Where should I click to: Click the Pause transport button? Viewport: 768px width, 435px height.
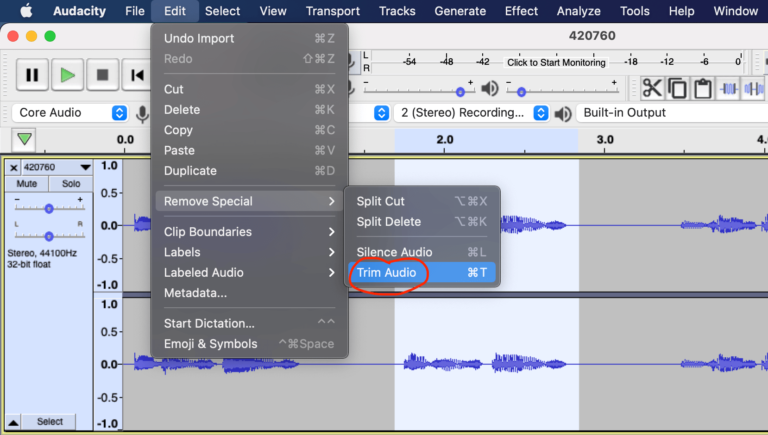(32, 75)
